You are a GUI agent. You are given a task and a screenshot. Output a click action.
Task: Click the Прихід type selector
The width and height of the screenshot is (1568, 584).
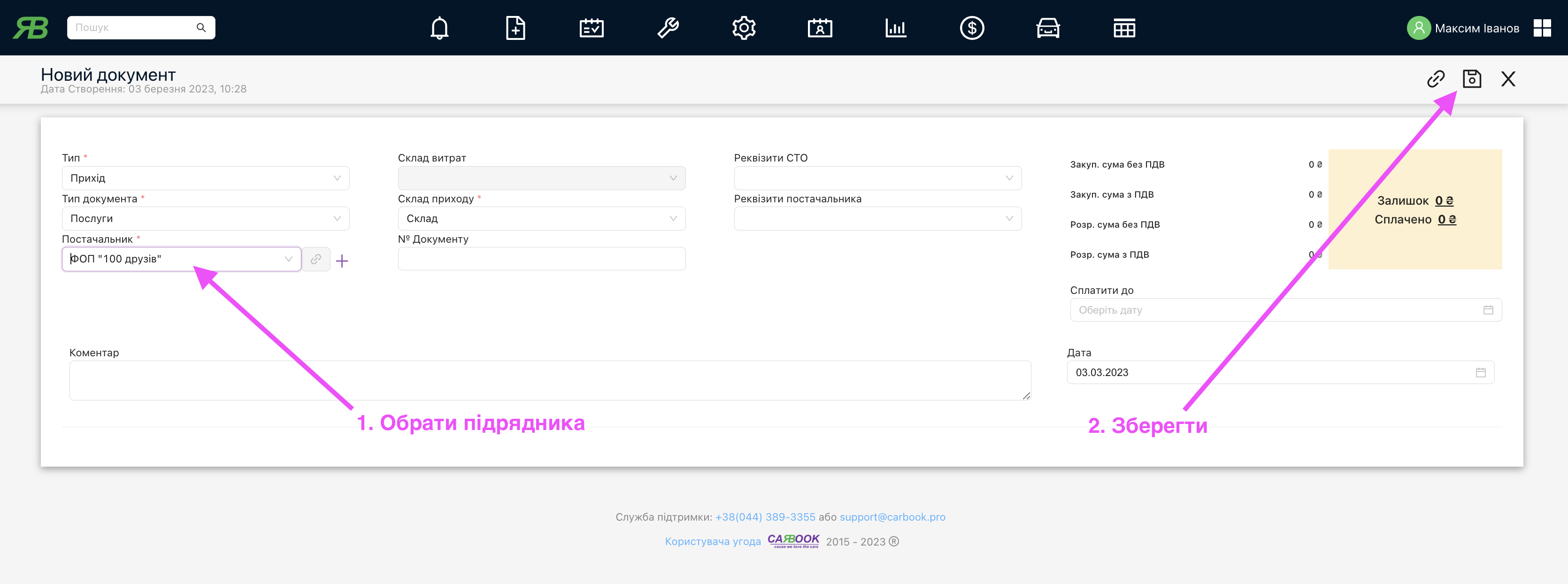[204, 178]
